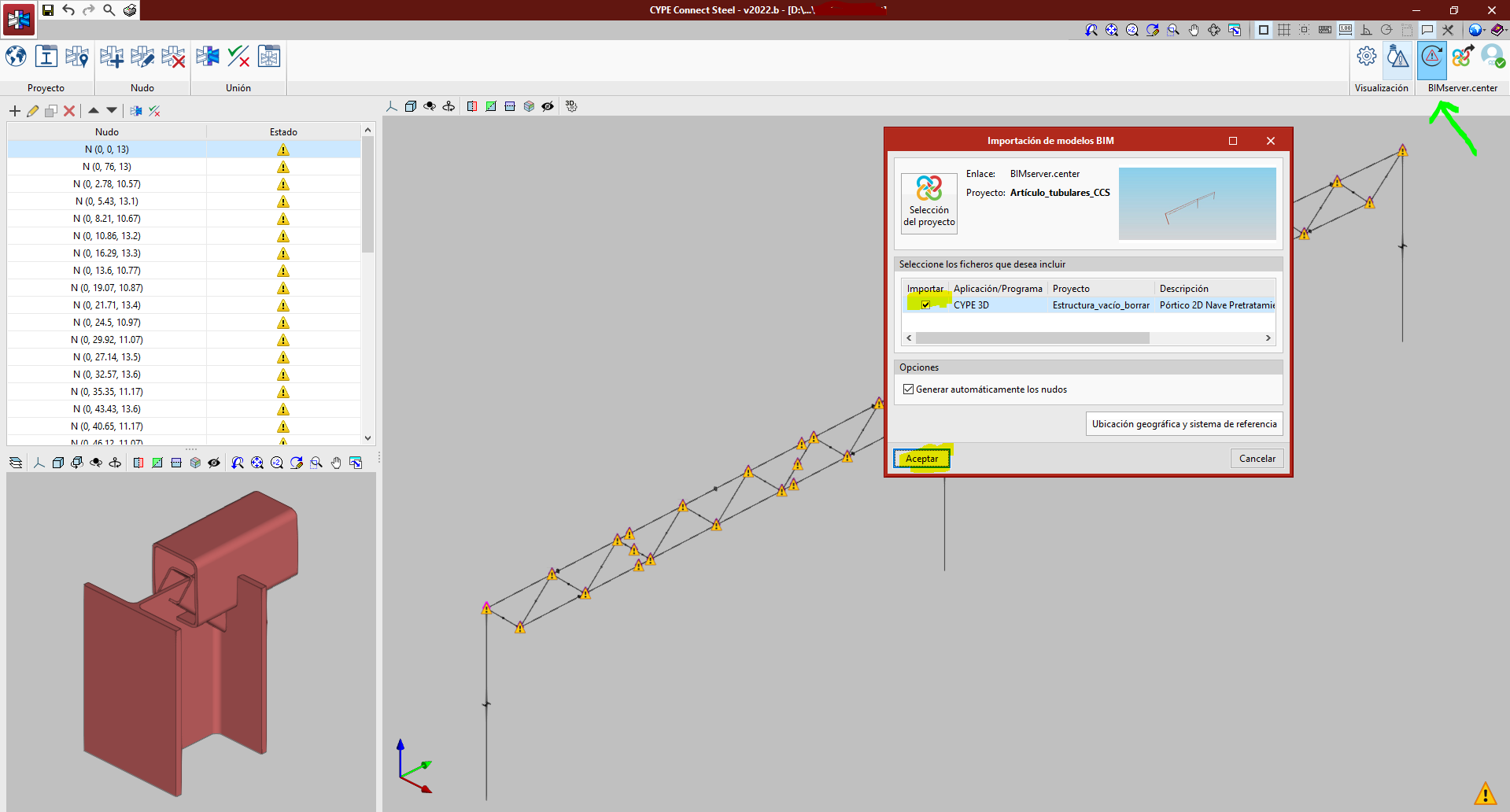Open Ubicación geográfica y sistema de referencia

[x=1183, y=424]
